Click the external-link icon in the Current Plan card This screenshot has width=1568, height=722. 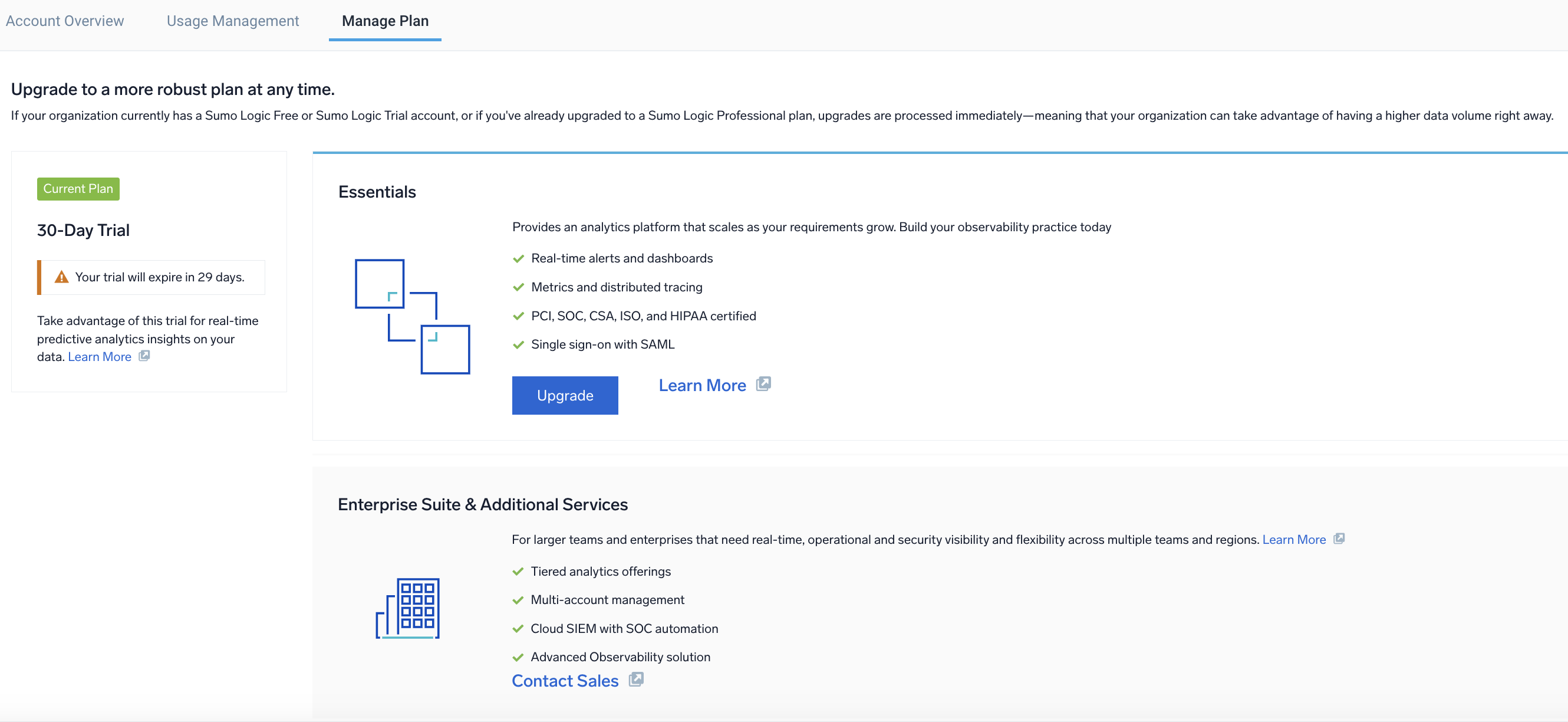[144, 356]
